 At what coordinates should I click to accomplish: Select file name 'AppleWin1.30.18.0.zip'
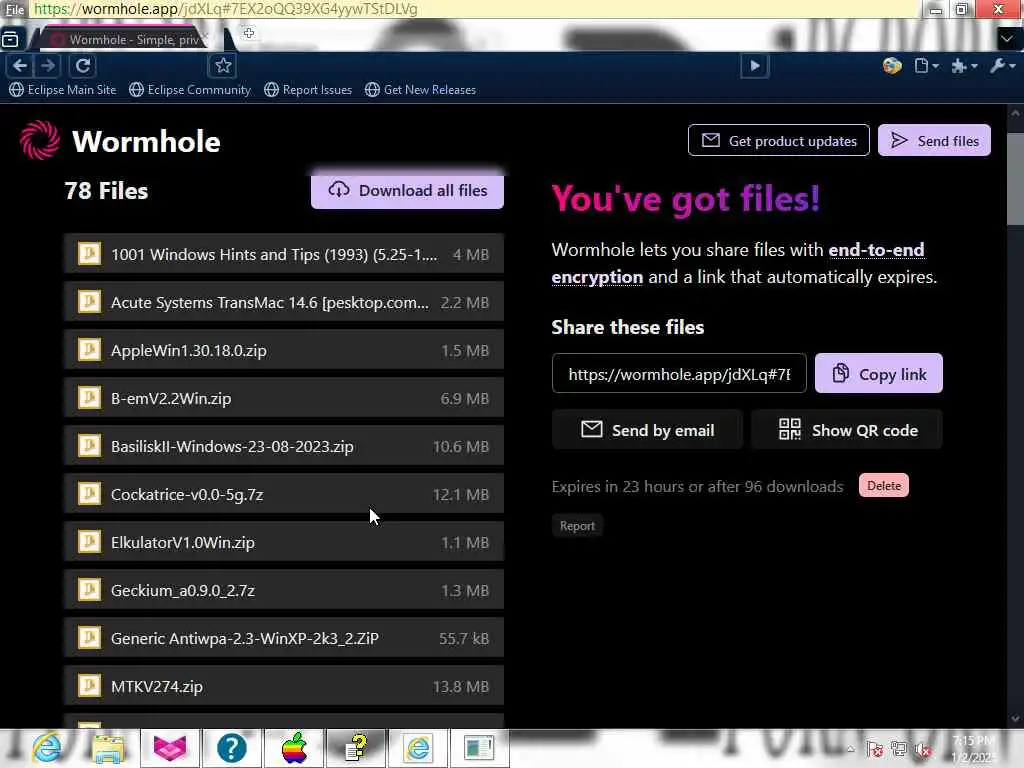coord(189,351)
